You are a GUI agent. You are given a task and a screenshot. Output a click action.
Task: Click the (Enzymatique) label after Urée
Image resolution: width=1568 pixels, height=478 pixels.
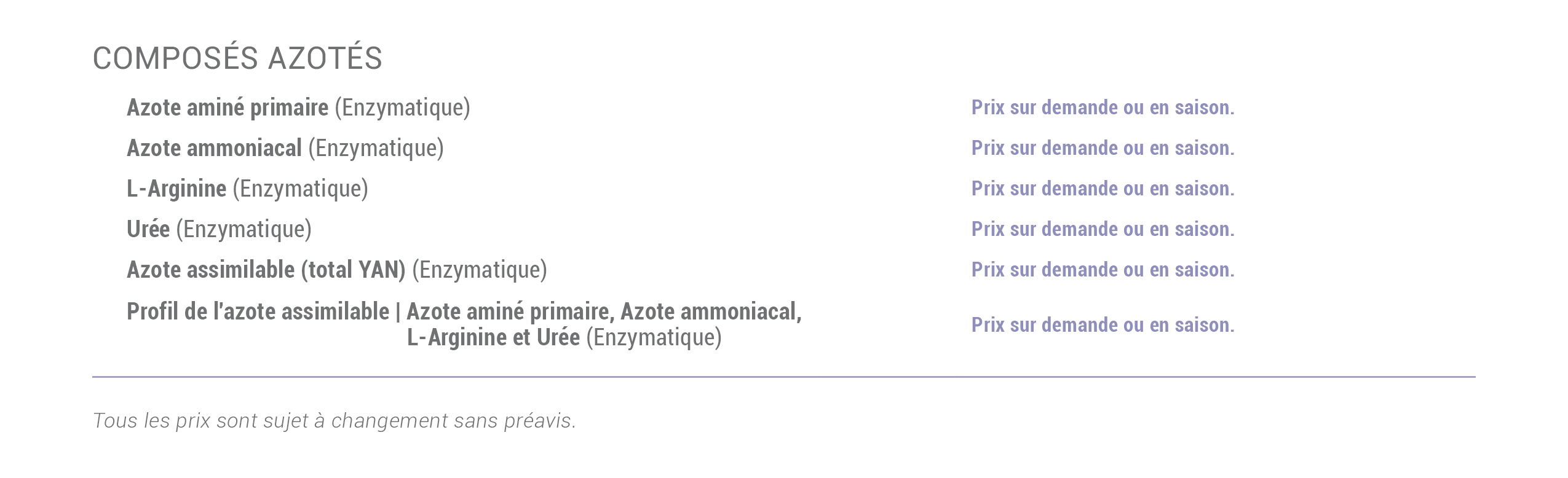pos(244,229)
